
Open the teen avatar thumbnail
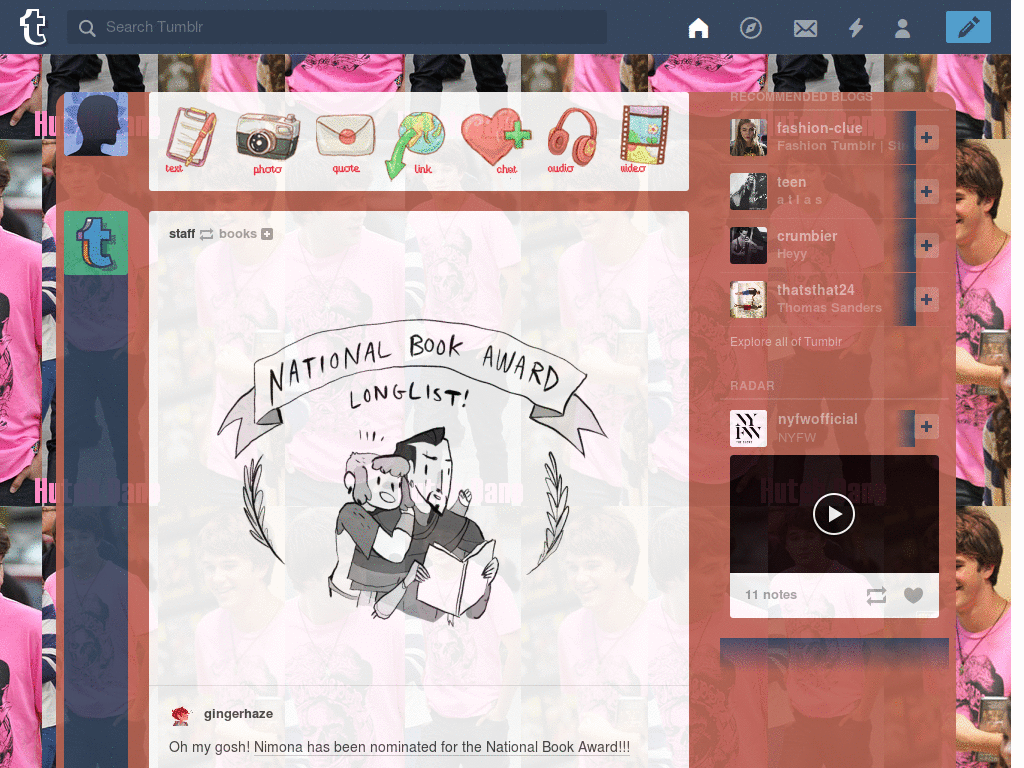pyautogui.click(x=748, y=191)
